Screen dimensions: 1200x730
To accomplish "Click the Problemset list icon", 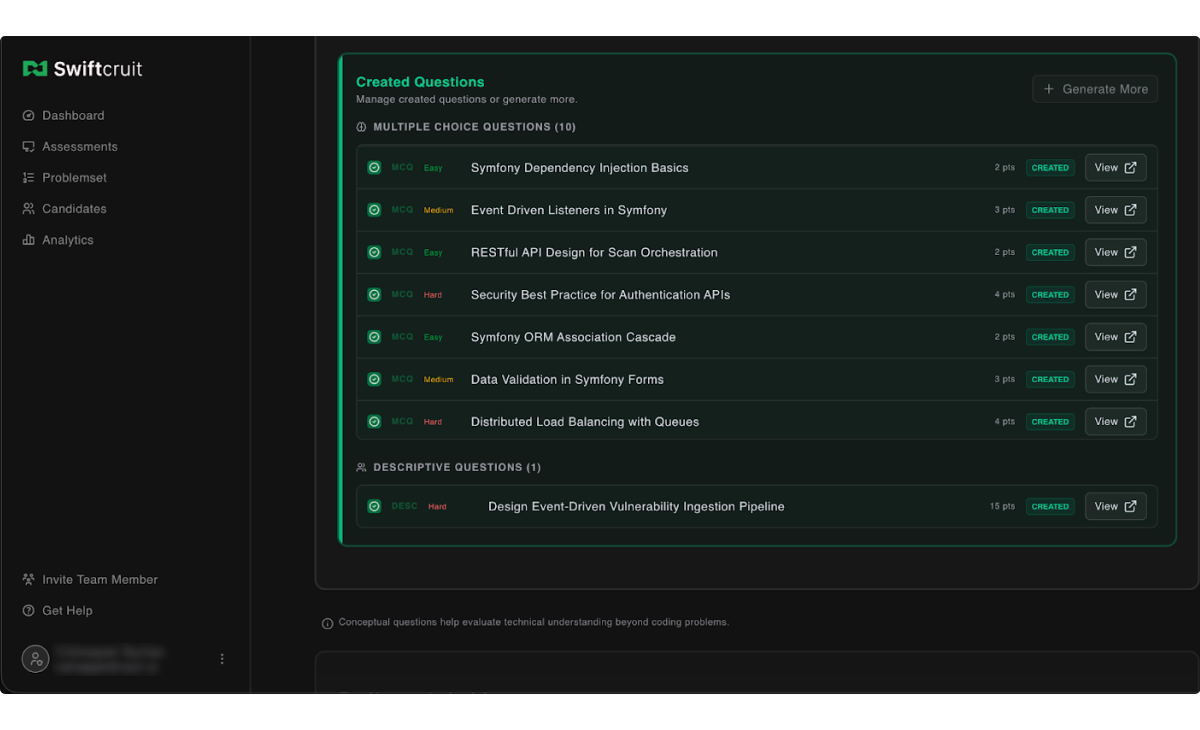I will point(28,178).
